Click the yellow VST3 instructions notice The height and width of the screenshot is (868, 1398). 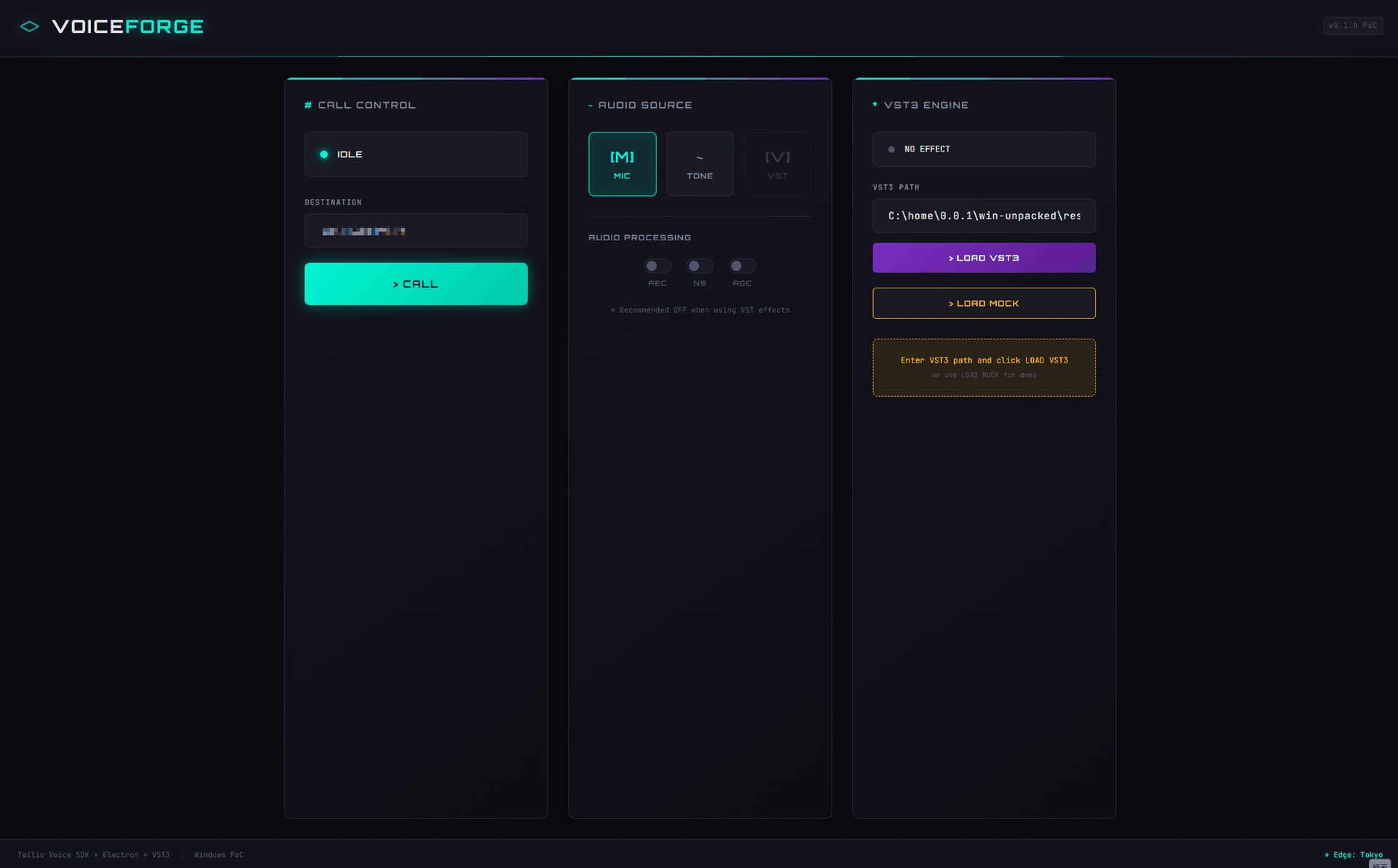[984, 367]
